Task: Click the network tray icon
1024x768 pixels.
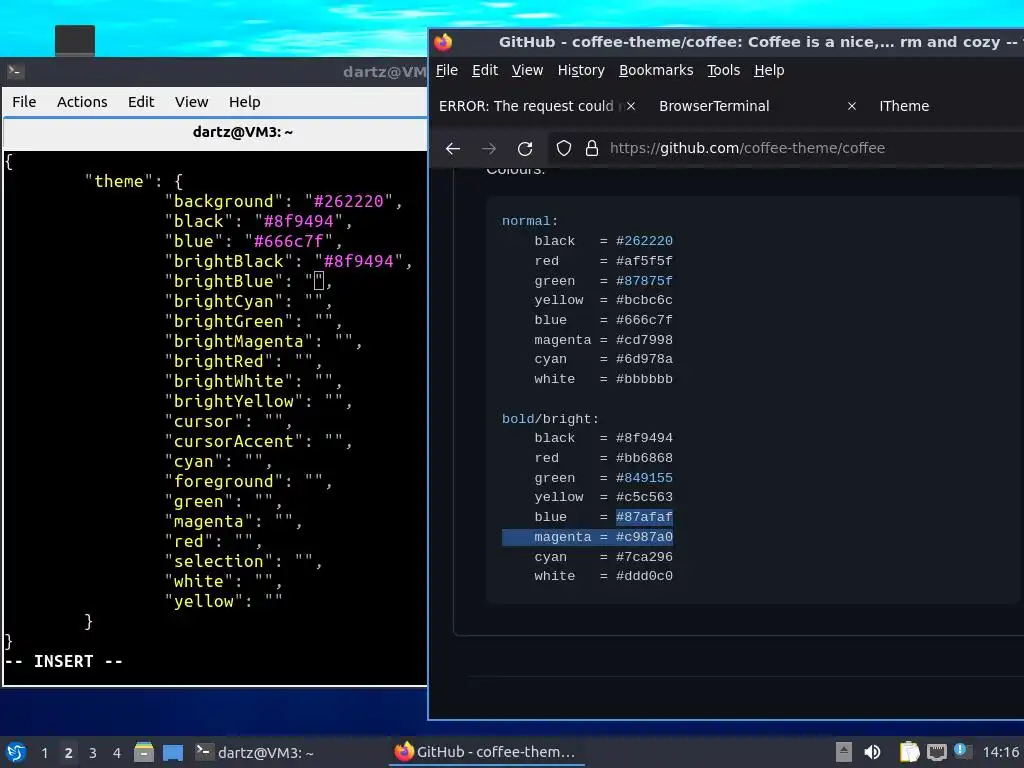Action: [937, 752]
